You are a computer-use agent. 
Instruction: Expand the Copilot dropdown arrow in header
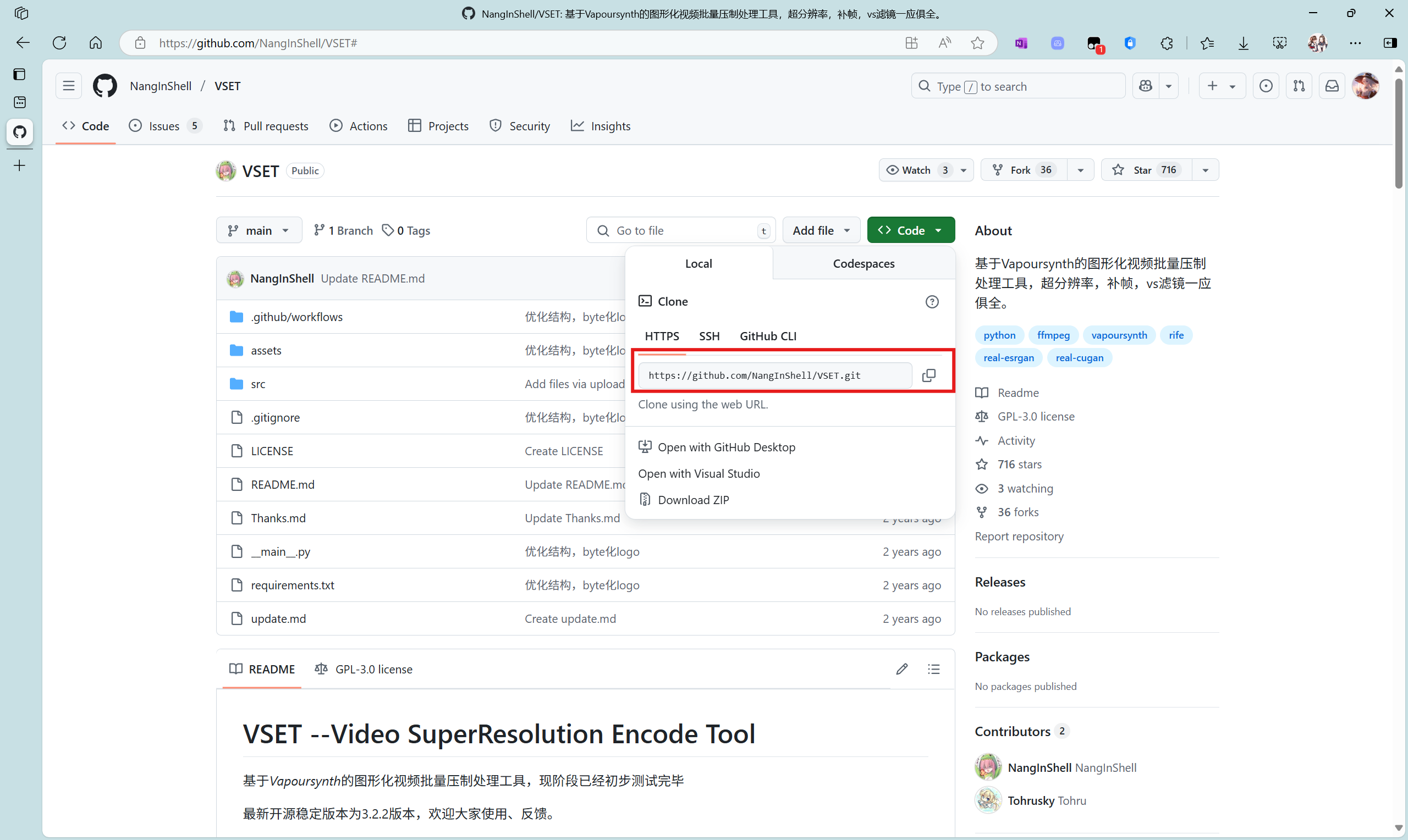pos(1169,86)
